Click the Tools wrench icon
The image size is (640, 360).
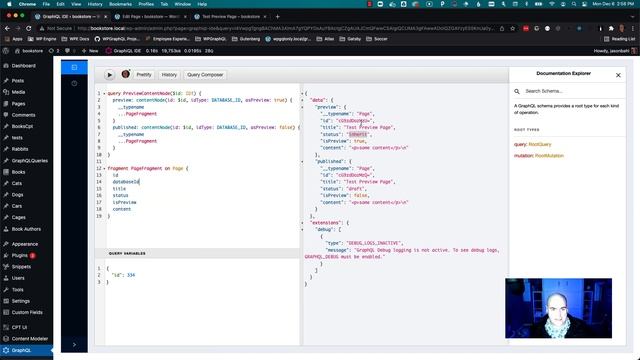(6, 289)
